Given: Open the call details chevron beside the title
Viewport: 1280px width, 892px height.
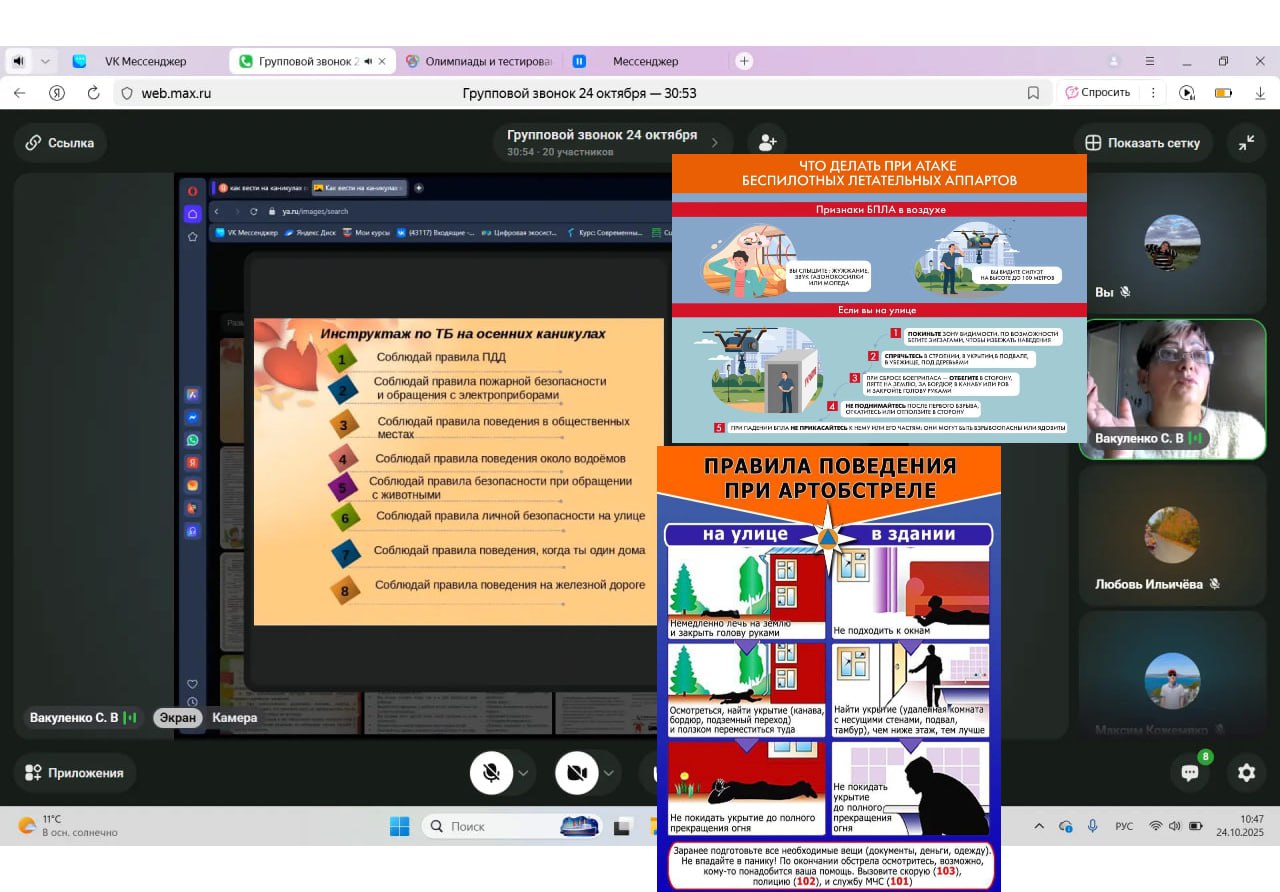Looking at the screenshot, I should (715, 142).
